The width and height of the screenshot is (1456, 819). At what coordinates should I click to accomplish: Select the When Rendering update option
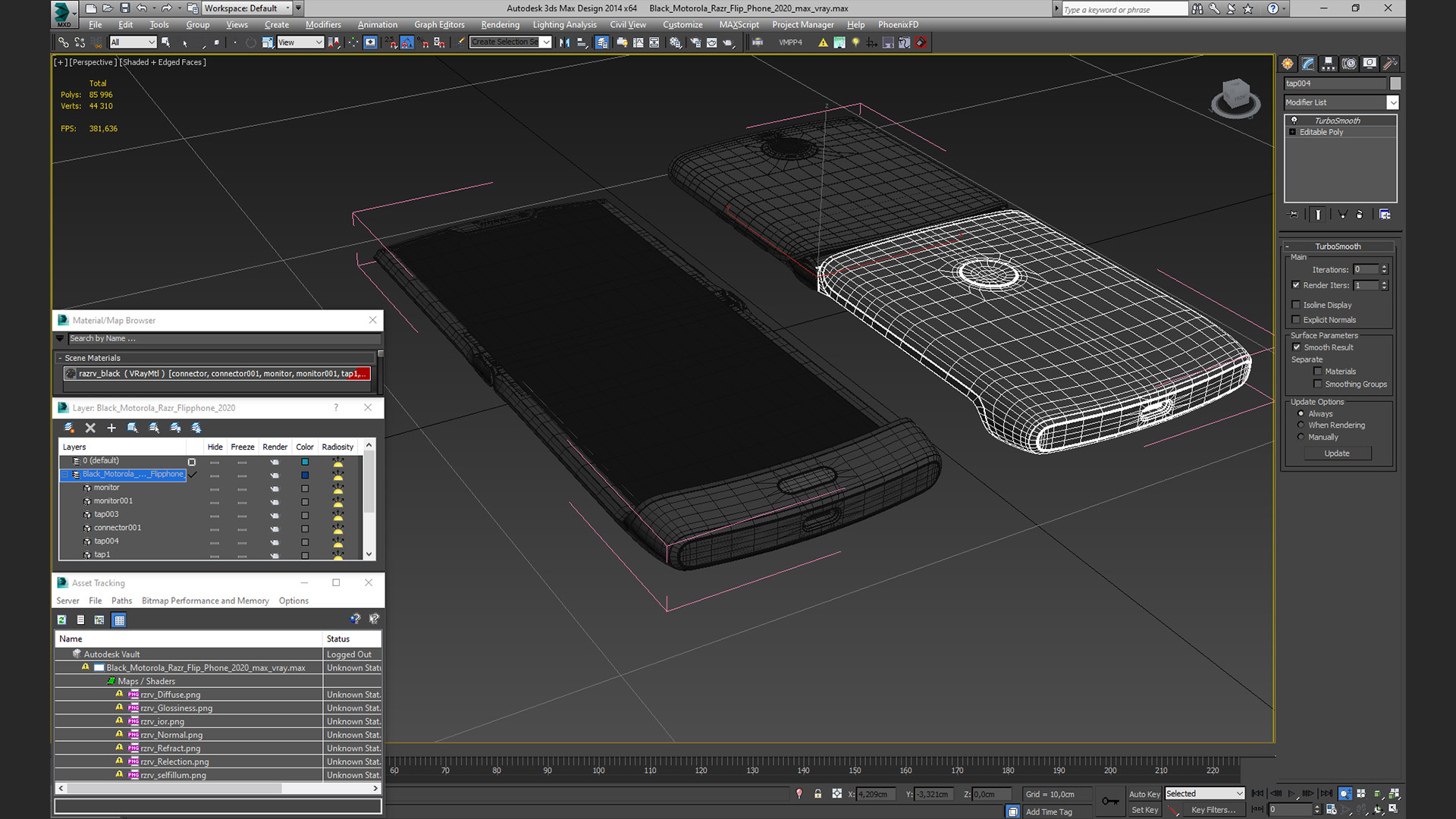1301,425
